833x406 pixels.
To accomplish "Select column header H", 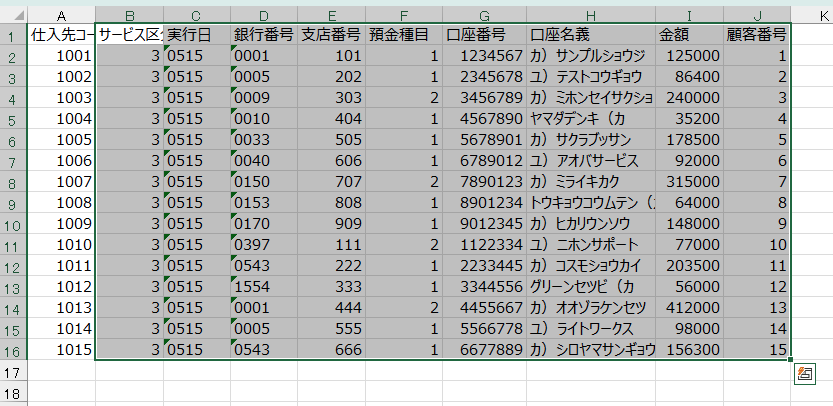I will [591, 14].
